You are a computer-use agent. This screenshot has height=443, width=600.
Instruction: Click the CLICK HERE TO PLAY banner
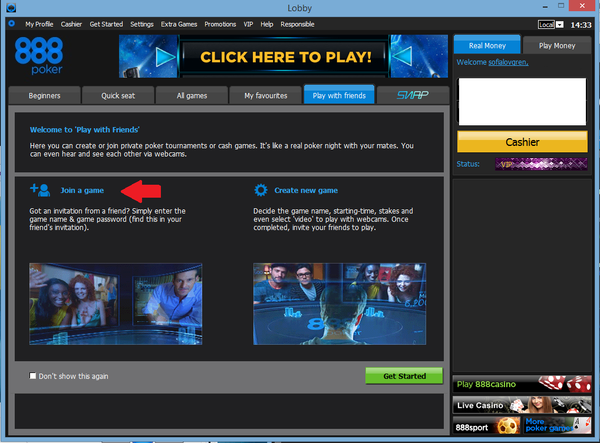point(284,56)
